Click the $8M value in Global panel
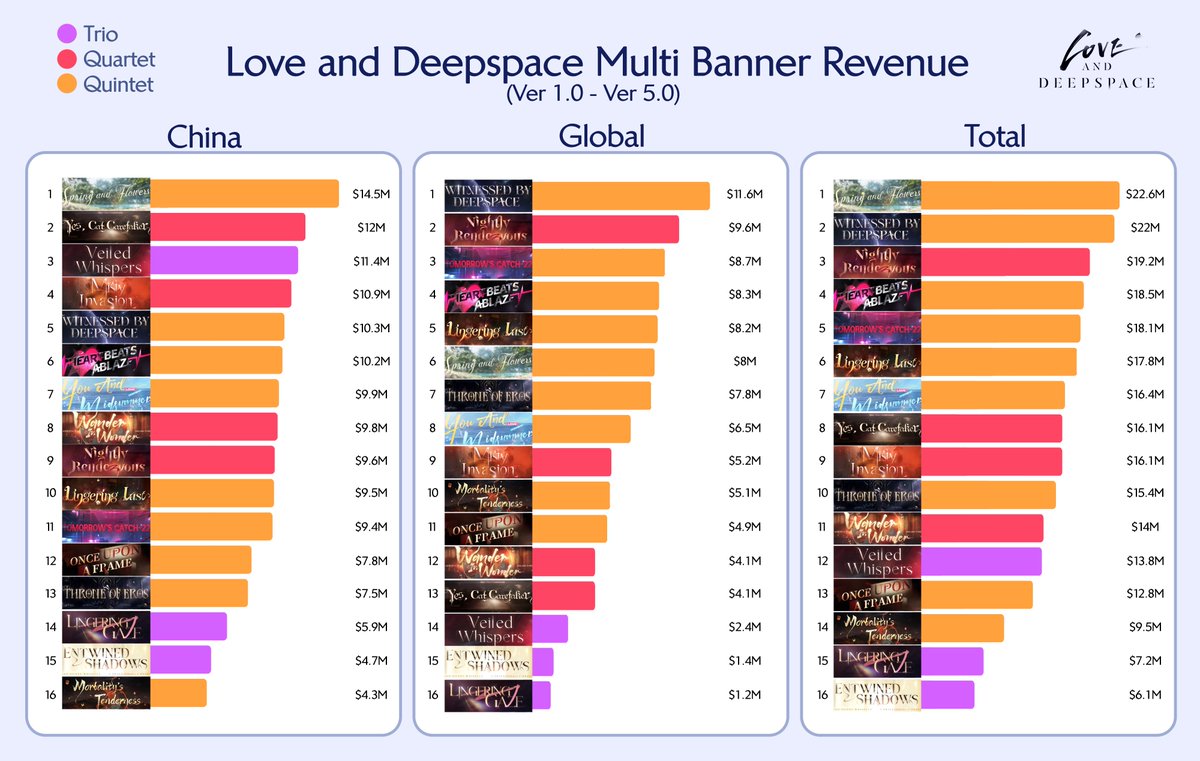The width and height of the screenshot is (1200, 761). coord(745,362)
